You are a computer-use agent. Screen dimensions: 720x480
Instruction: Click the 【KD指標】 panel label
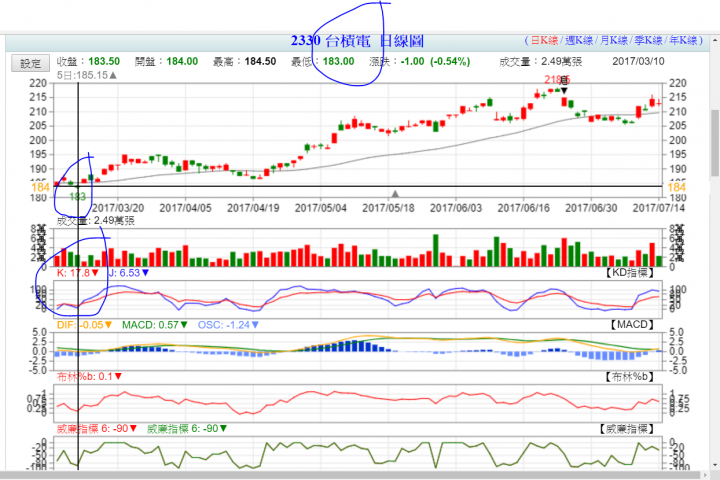[628, 273]
